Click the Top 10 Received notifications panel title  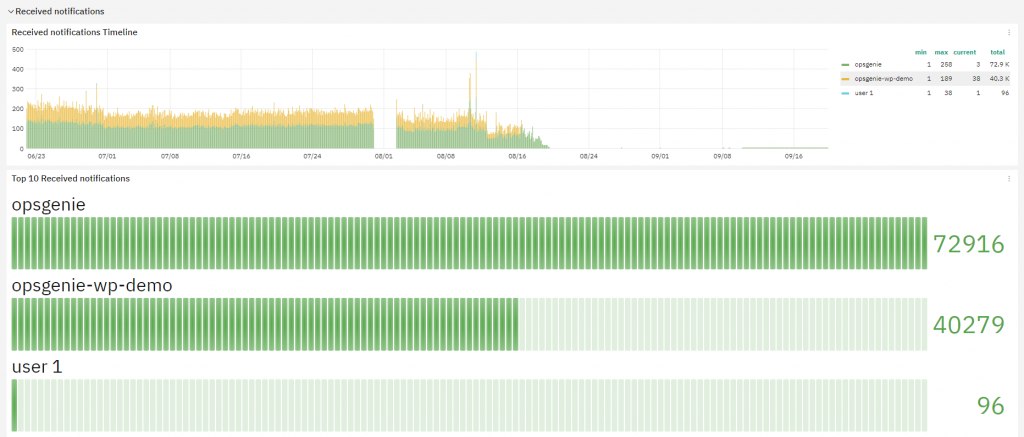pos(71,178)
